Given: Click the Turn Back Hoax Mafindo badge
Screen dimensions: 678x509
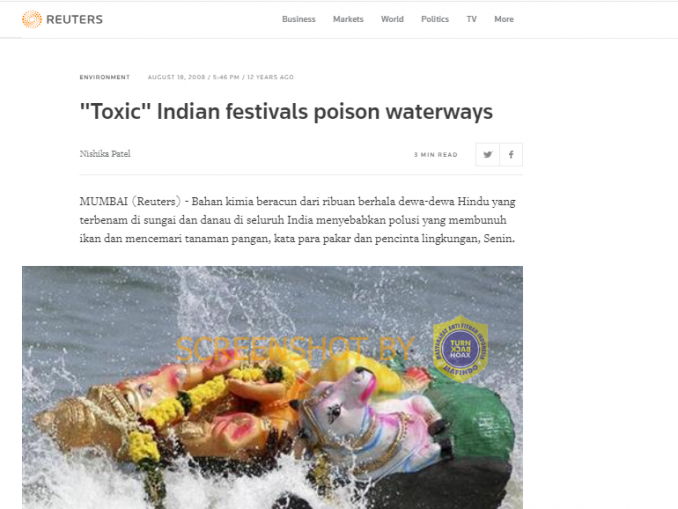Looking at the screenshot, I should (461, 349).
